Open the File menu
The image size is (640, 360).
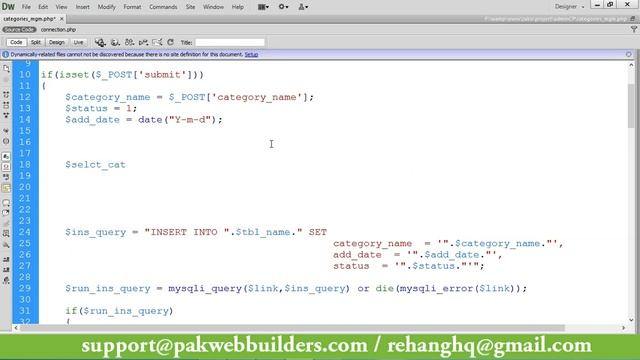click(x=26, y=7)
